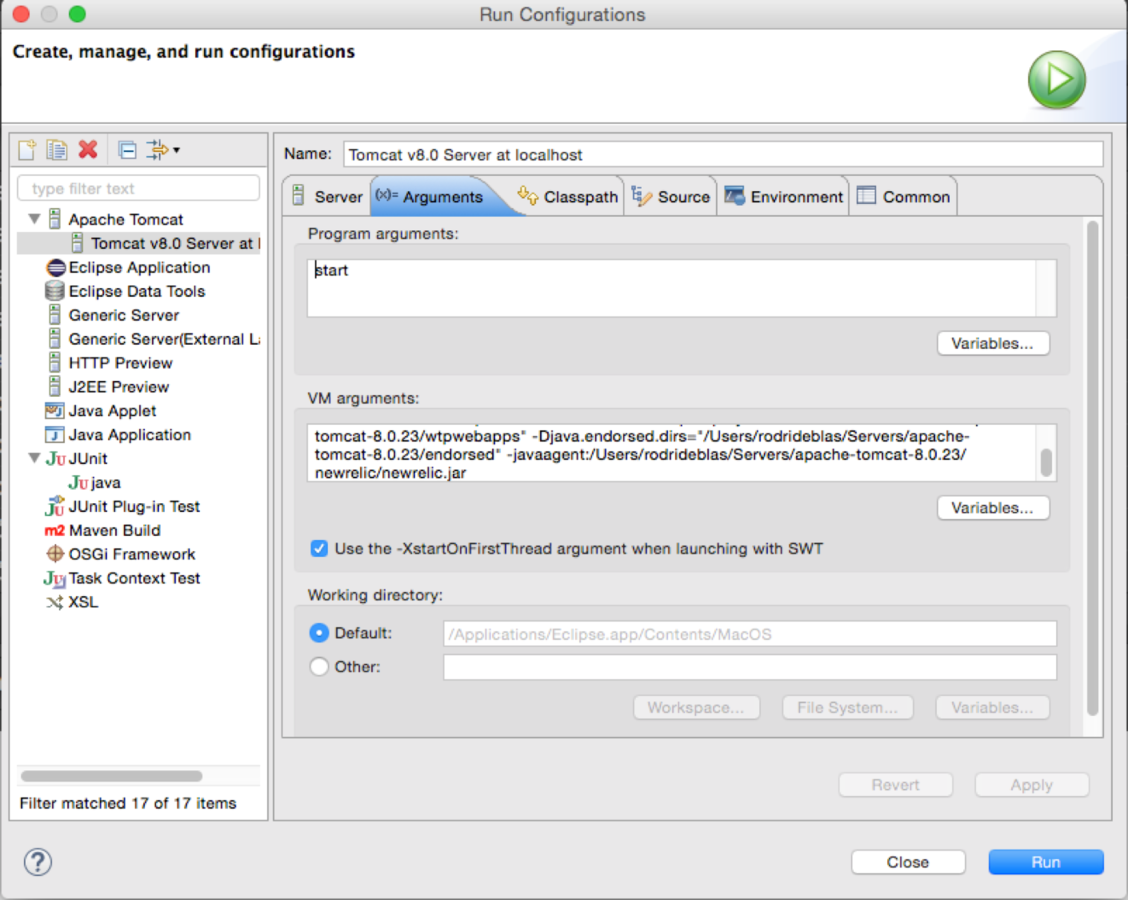Screen dimensions: 1128x900
Task: Click the Java Applet icon
Action: click(x=55, y=411)
